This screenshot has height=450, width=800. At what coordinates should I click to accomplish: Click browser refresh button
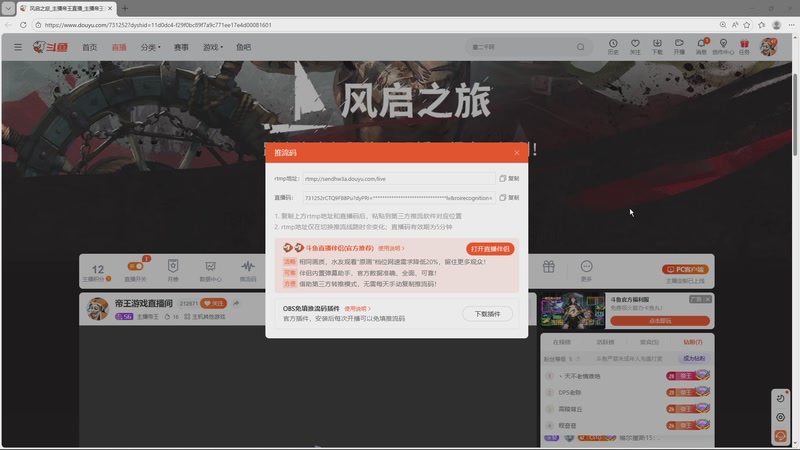pos(23,24)
